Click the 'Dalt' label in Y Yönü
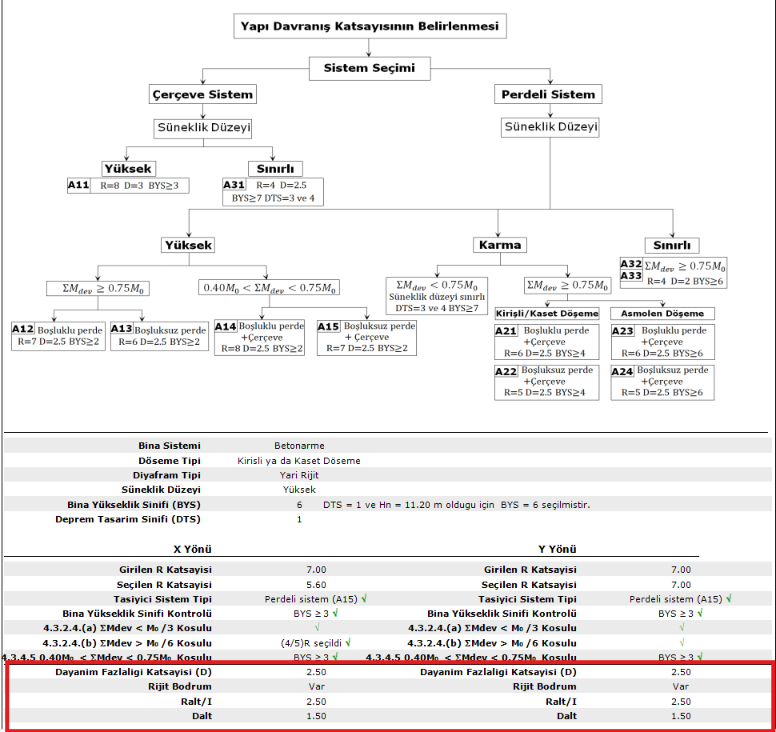The width and height of the screenshot is (776, 732). [x=567, y=716]
